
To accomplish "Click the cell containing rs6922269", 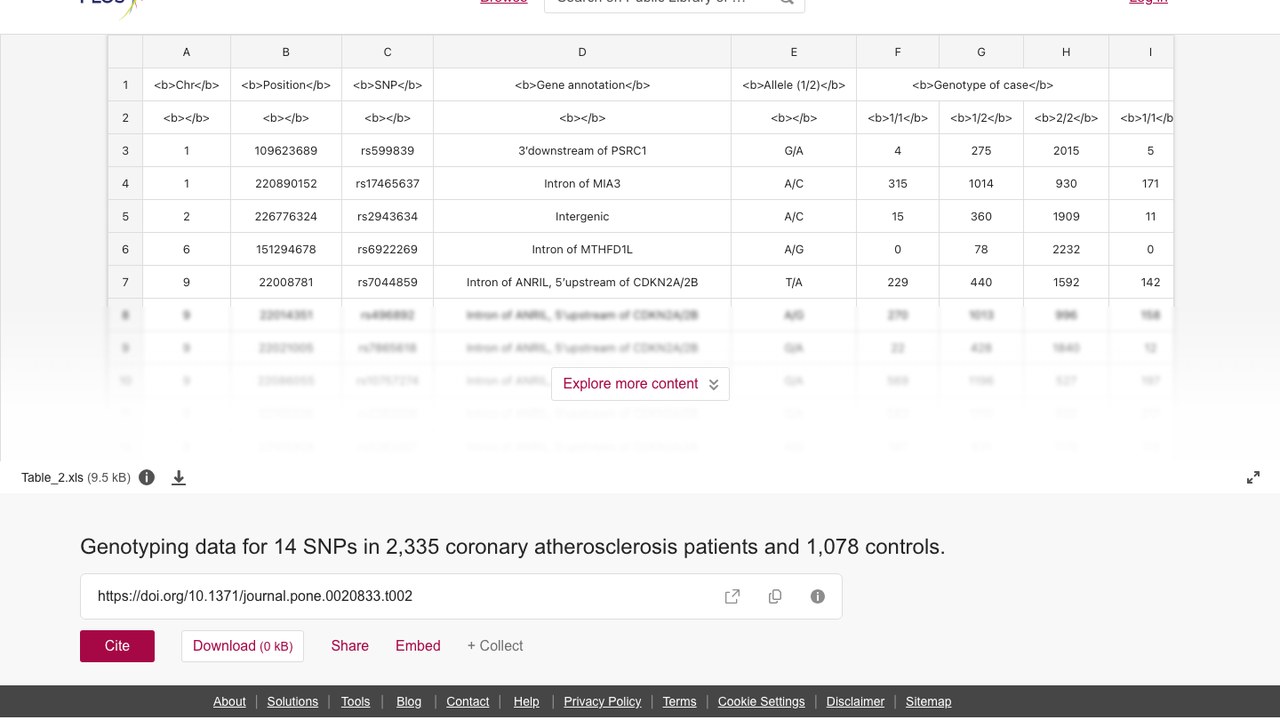I will [387, 250].
